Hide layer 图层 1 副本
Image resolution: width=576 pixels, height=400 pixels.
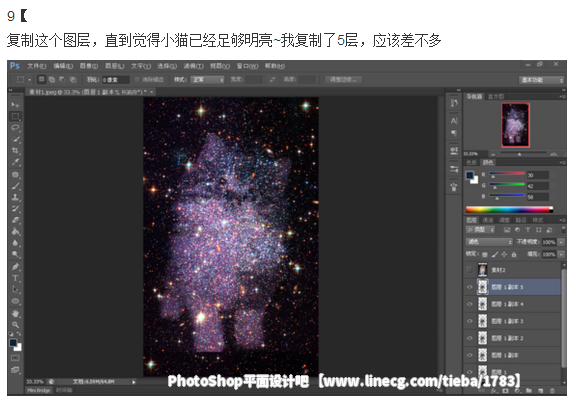pos(469,355)
